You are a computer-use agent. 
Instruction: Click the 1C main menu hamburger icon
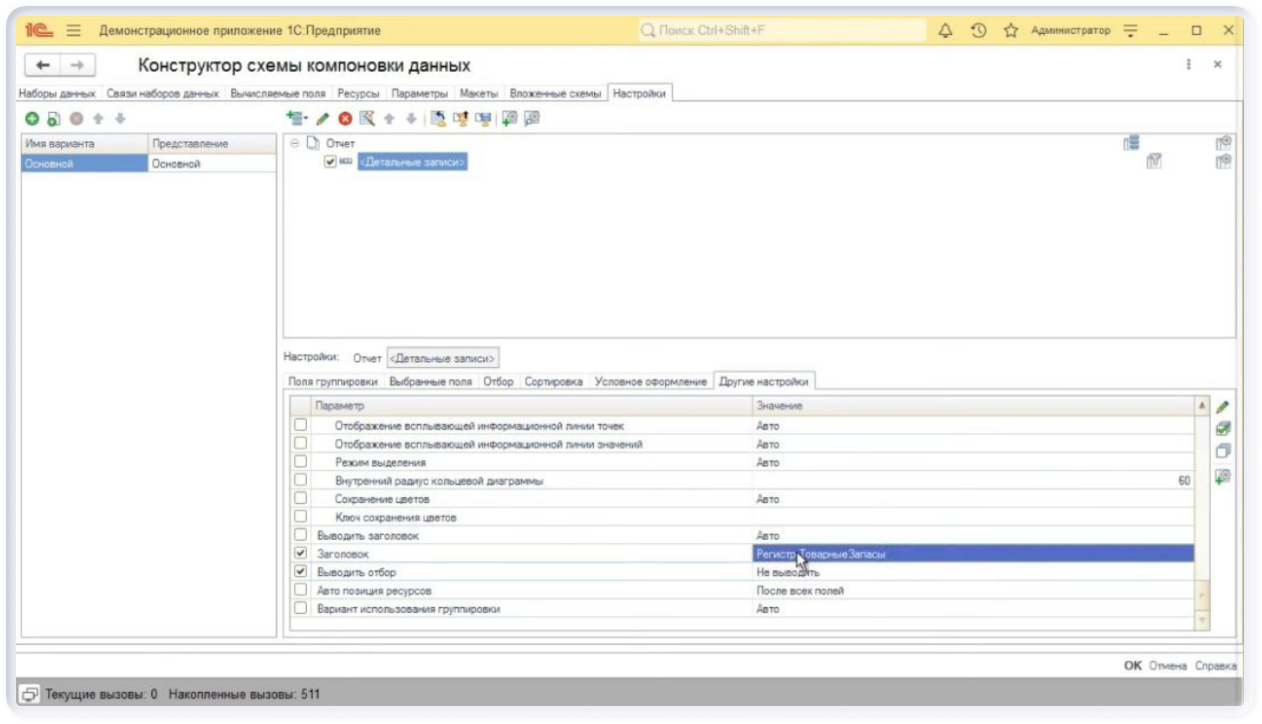click(73, 31)
